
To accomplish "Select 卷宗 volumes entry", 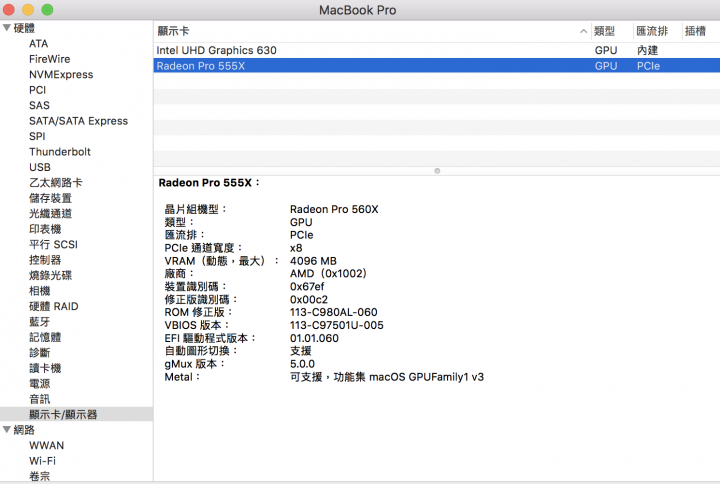I will point(40,476).
